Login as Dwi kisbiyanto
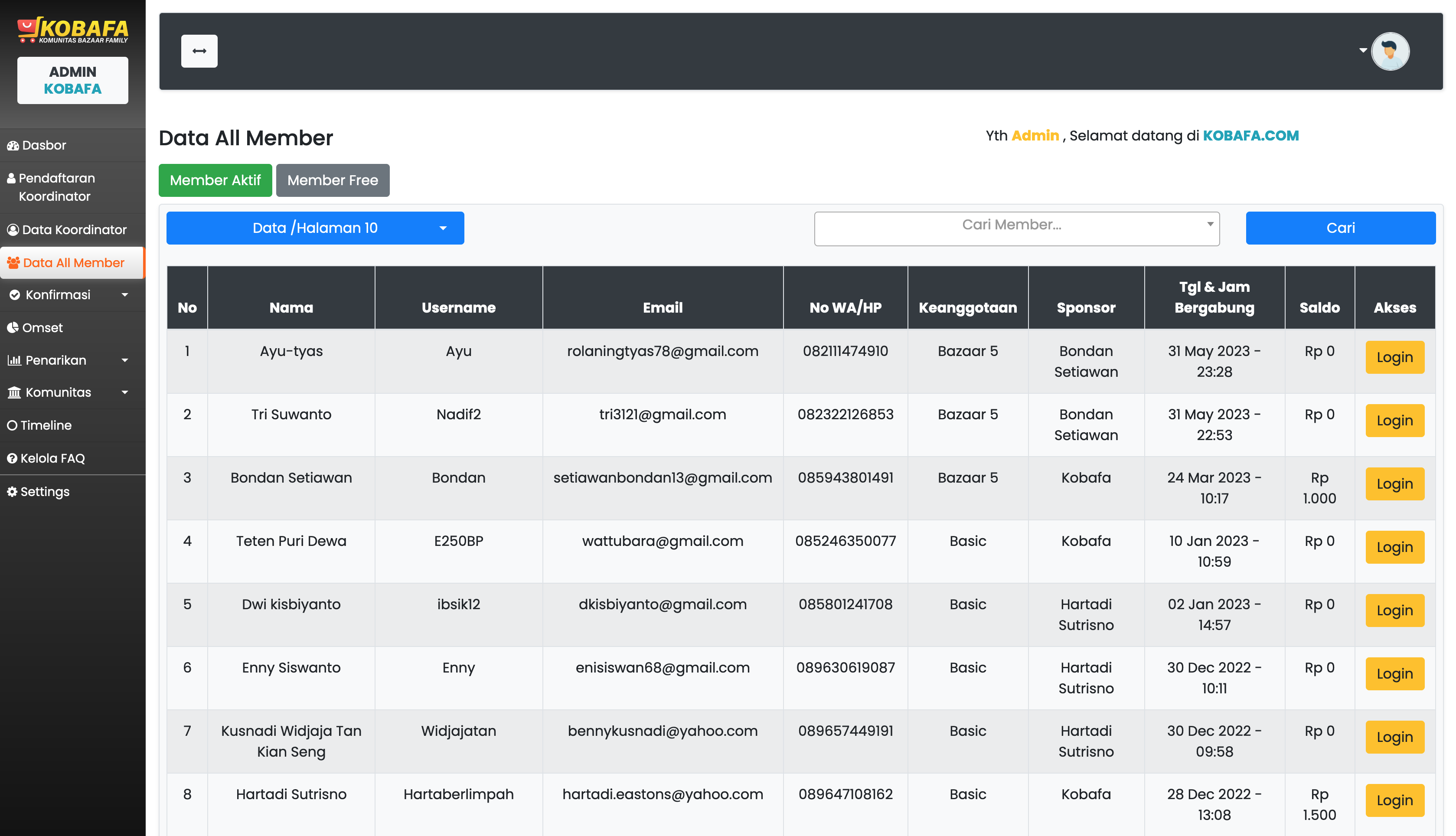The image size is (1456, 836). (1394, 611)
